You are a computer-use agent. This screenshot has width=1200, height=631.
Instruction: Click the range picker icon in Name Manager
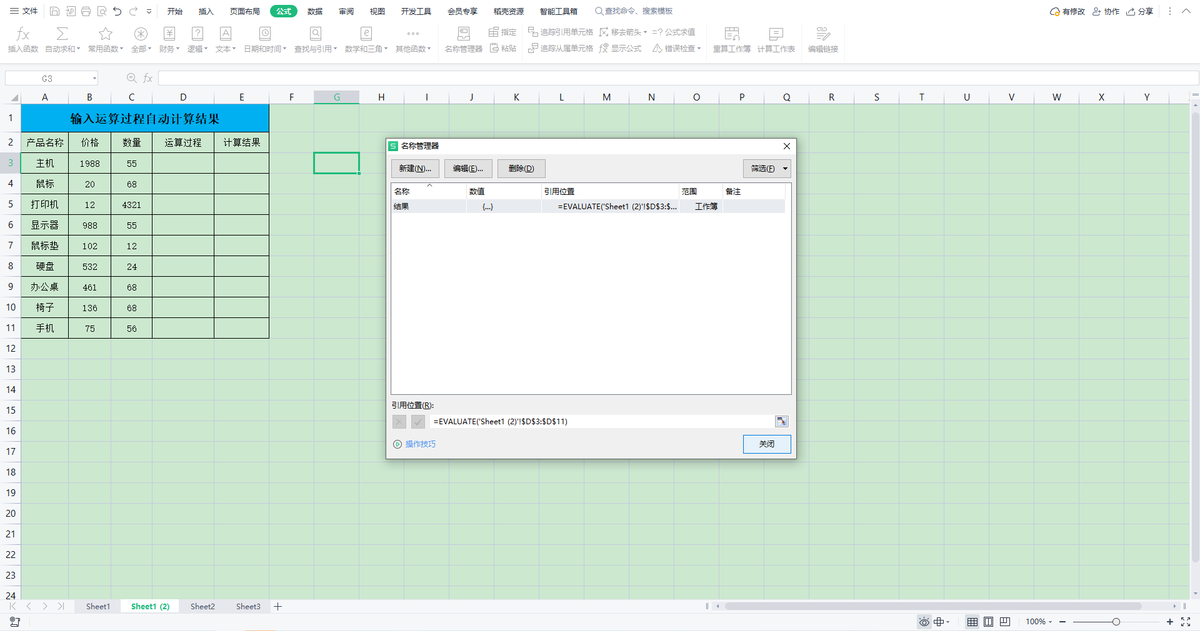(782, 422)
